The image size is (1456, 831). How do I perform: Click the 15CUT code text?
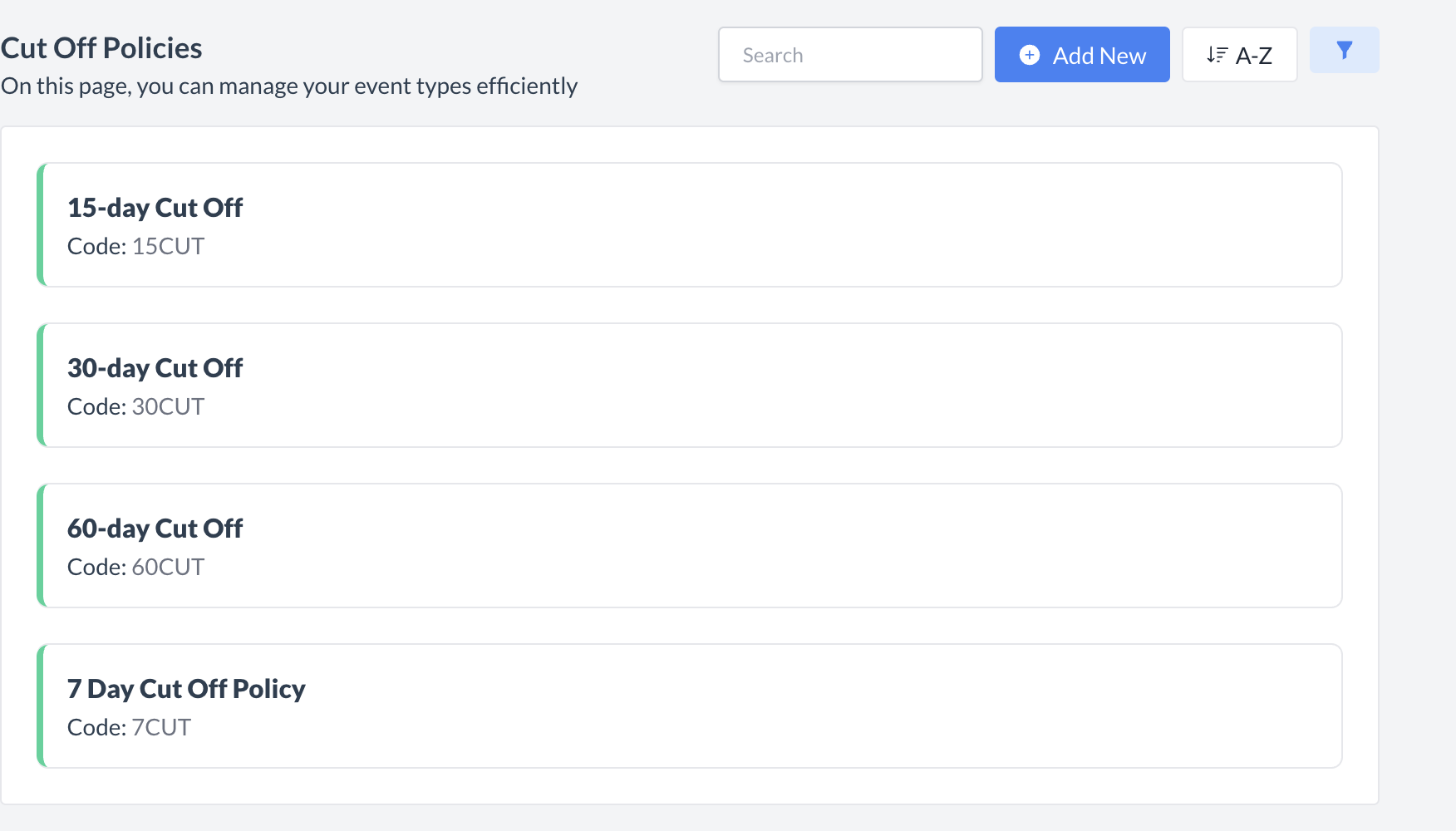168,246
